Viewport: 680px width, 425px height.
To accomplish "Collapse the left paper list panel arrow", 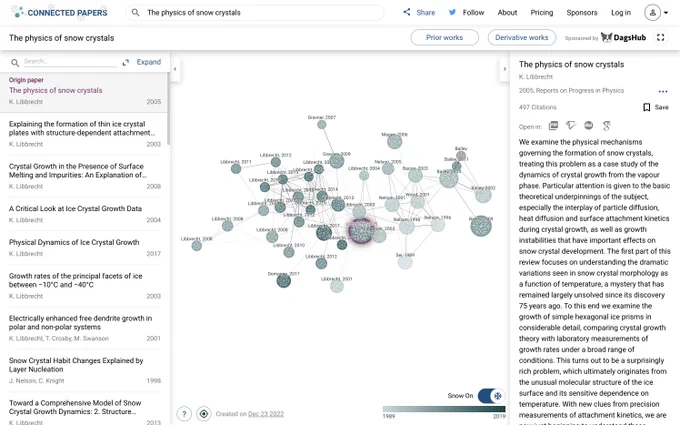I will point(175,69).
